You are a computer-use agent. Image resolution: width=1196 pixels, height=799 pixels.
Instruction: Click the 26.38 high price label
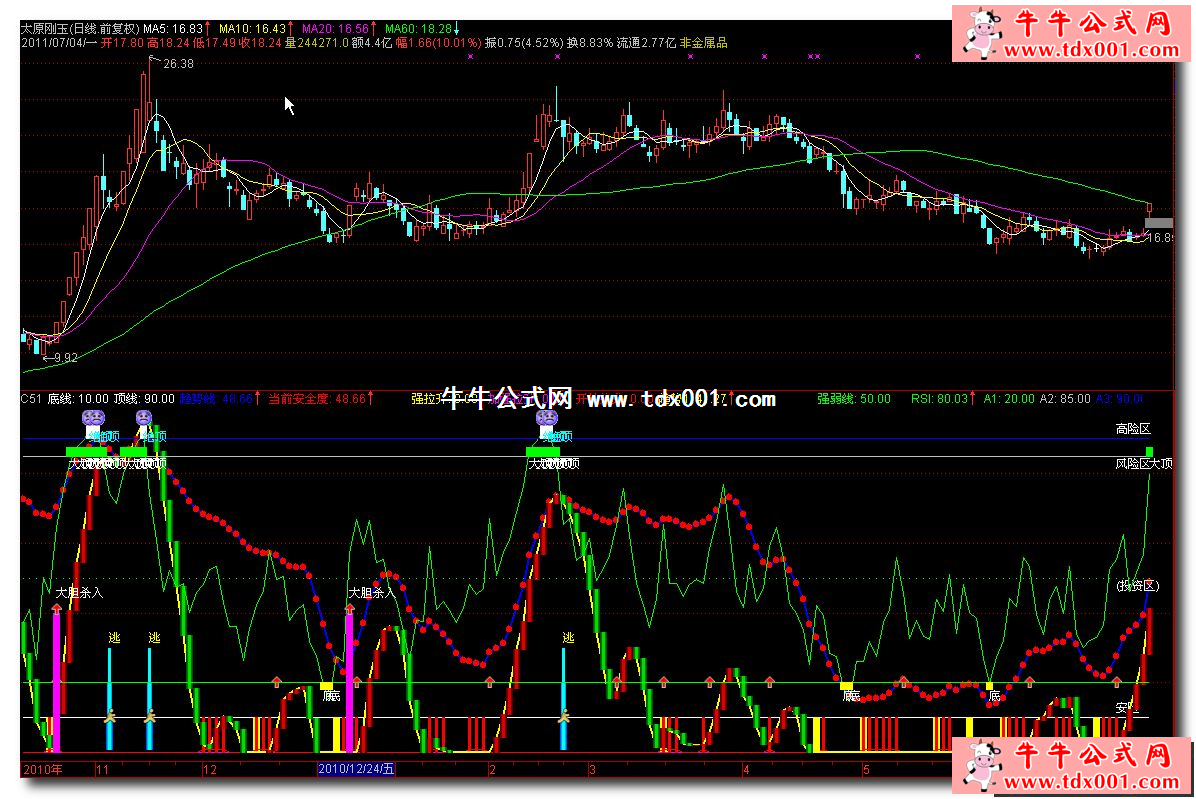click(x=177, y=64)
